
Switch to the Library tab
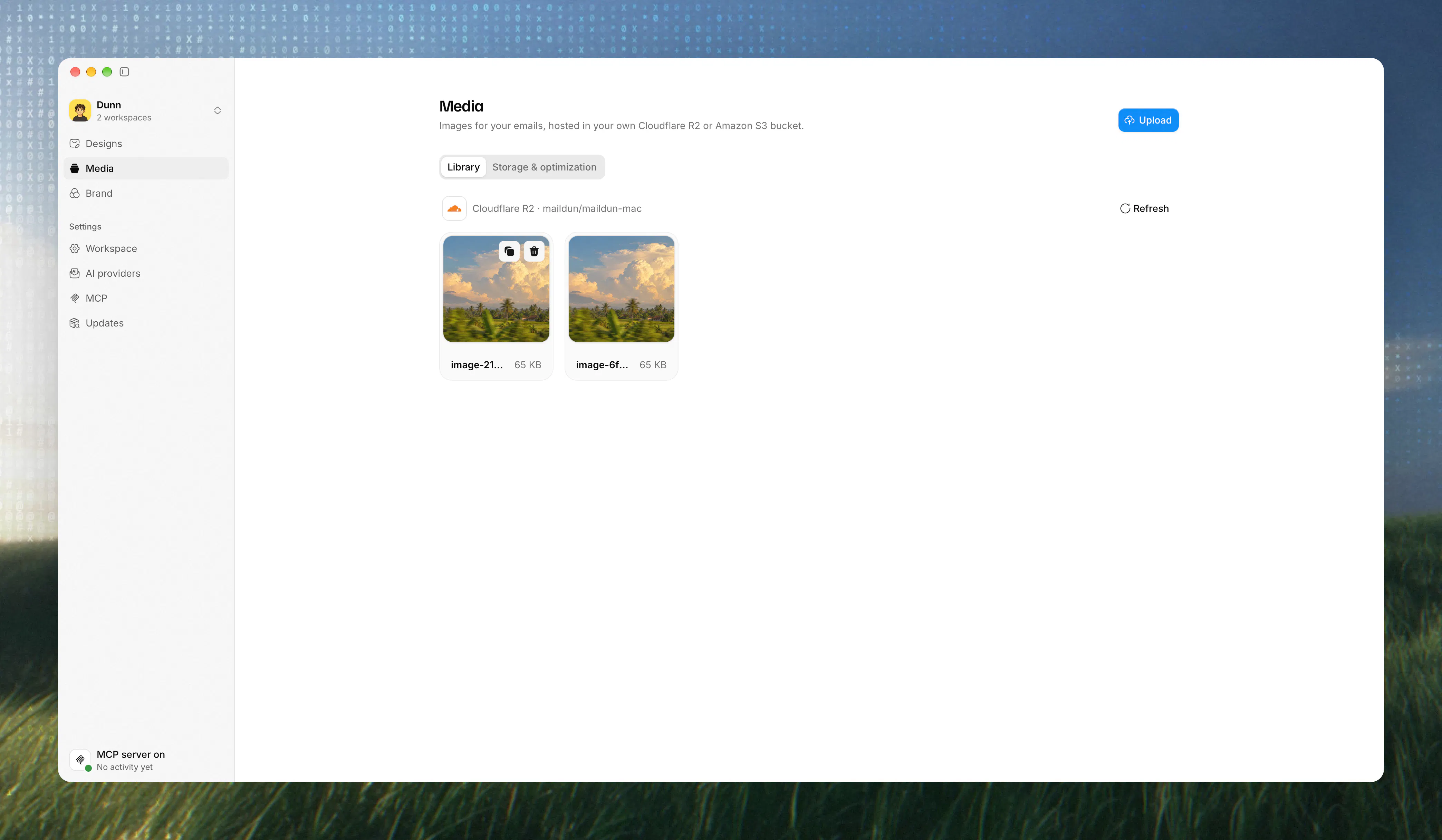click(x=463, y=167)
